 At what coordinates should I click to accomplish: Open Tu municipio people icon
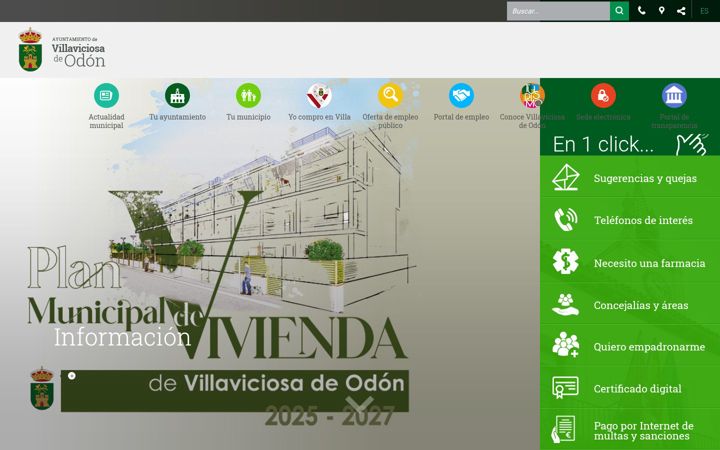click(x=248, y=96)
